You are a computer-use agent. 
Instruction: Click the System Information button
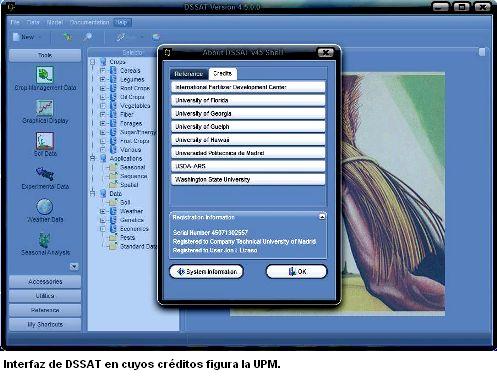click(206, 272)
